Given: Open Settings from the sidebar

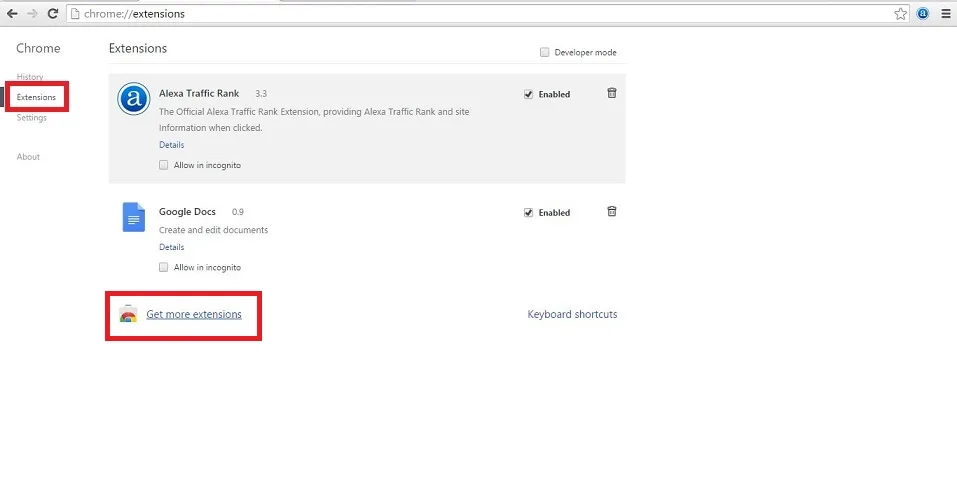Looking at the screenshot, I should click(32, 117).
